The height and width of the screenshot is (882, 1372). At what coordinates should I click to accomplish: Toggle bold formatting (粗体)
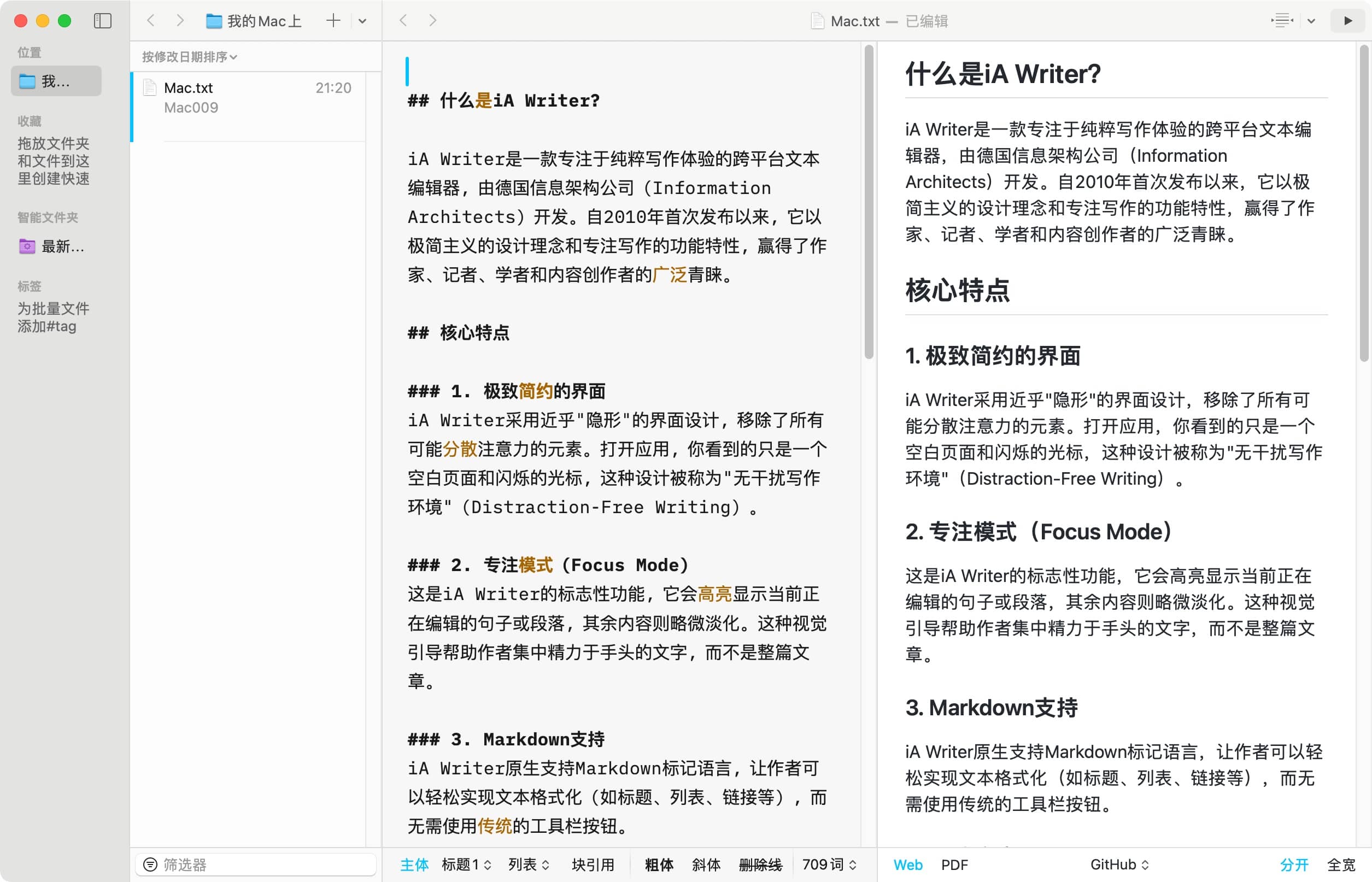pos(659,865)
